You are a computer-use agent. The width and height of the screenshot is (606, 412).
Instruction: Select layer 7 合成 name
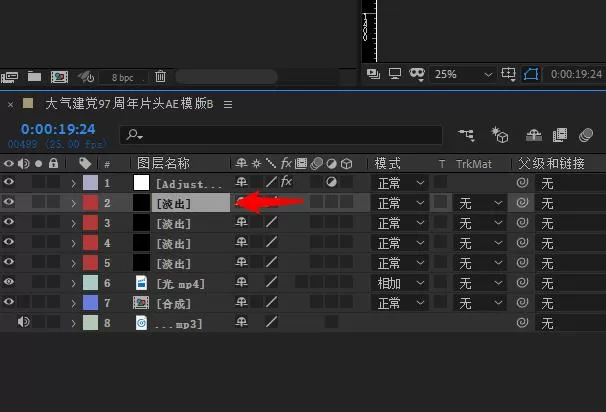(x=174, y=304)
